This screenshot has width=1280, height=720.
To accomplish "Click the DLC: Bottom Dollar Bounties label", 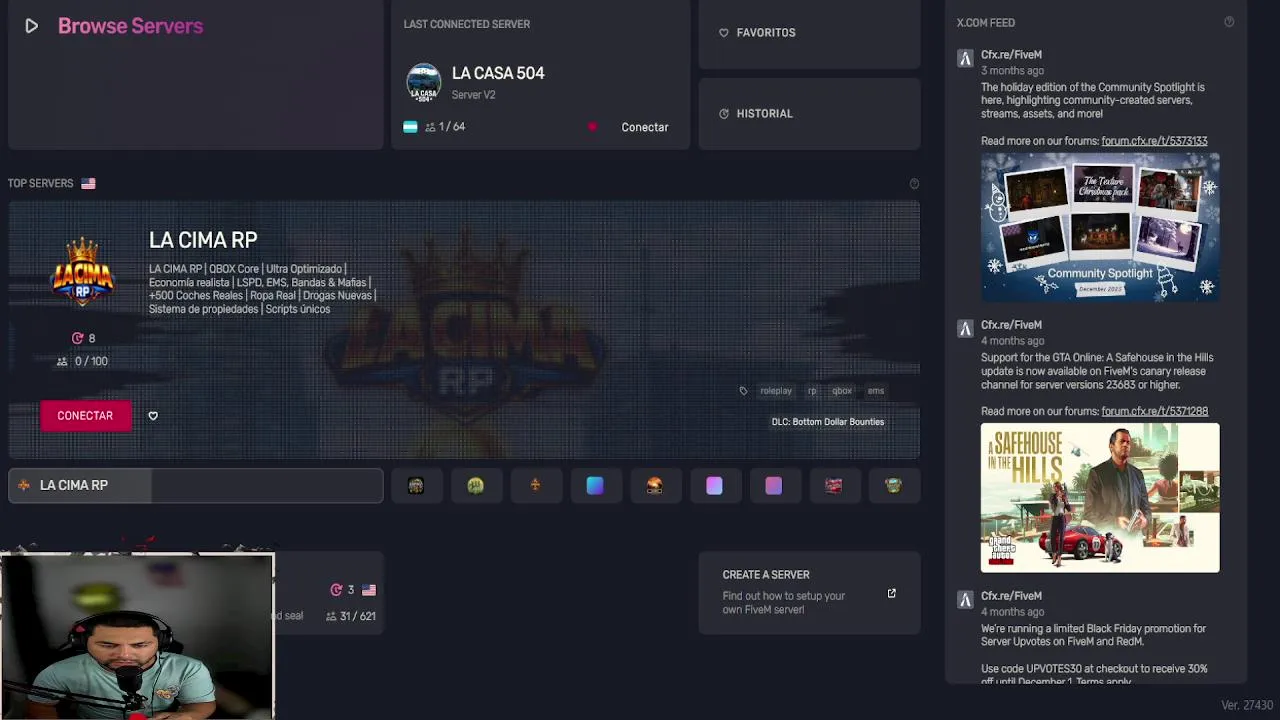I will click(x=828, y=422).
